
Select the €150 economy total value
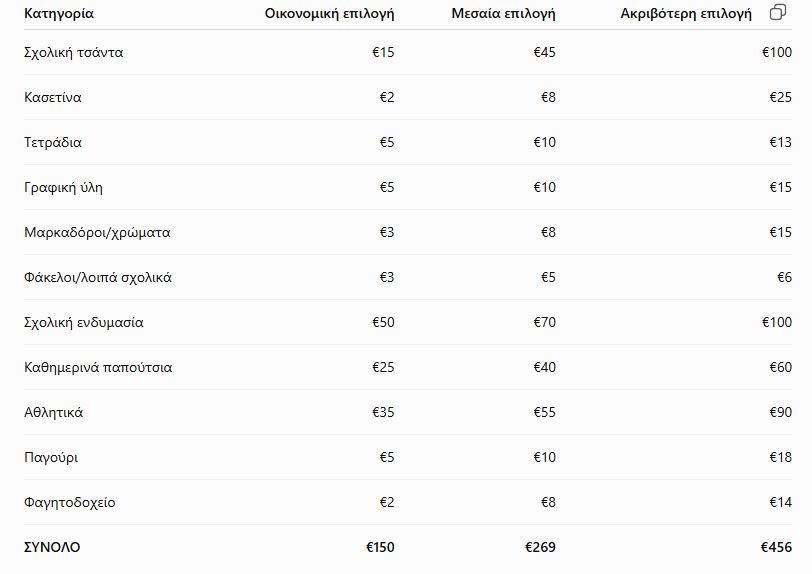click(x=380, y=548)
